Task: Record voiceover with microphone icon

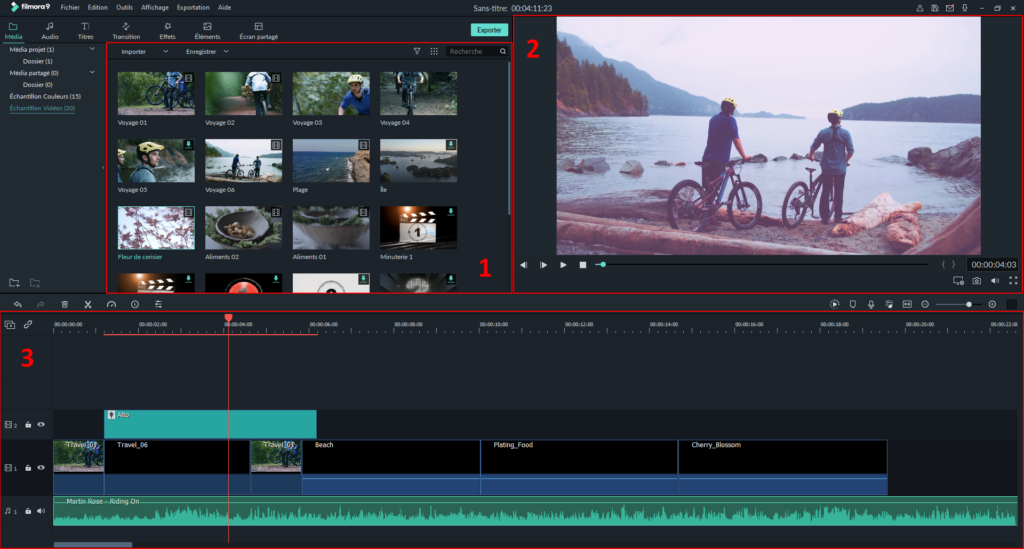Action: (x=871, y=304)
